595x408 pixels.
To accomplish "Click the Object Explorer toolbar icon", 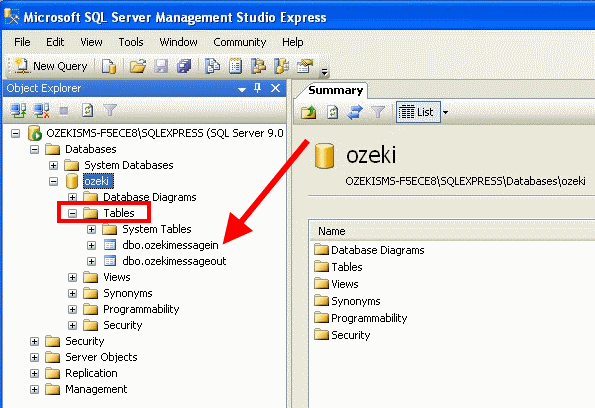I will point(258,66).
